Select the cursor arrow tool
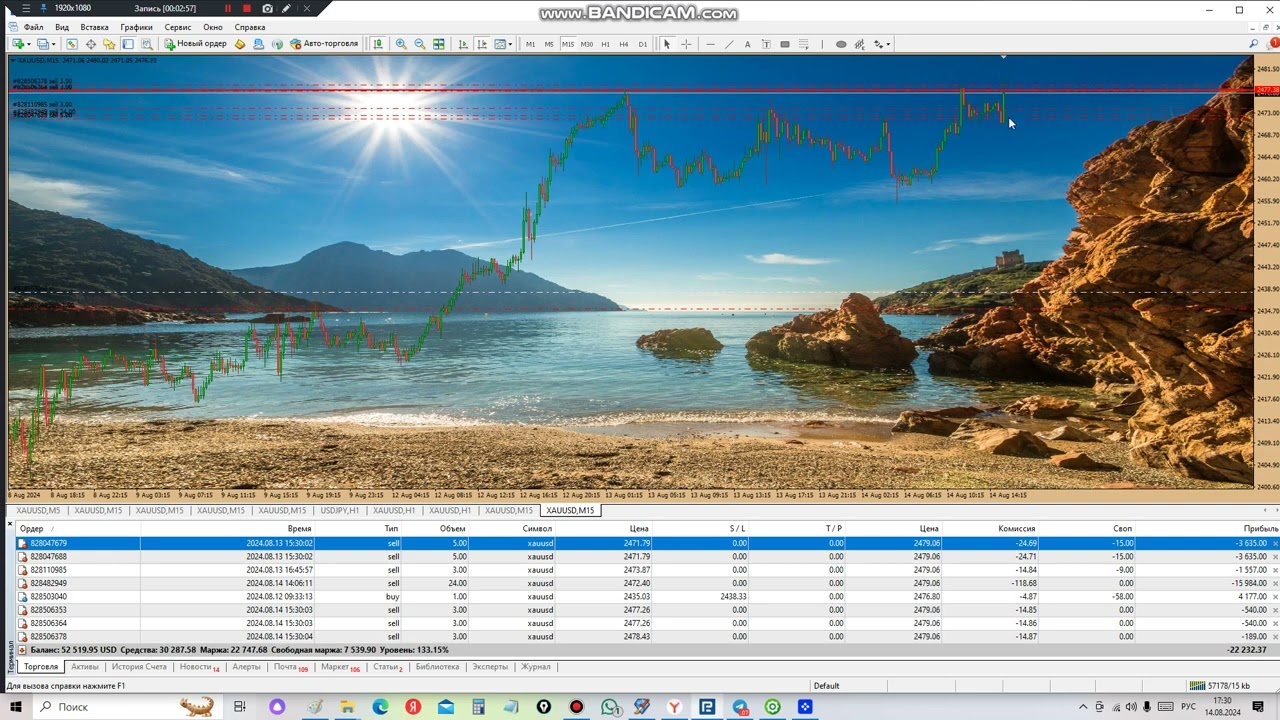1280x720 pixels. 667,44
